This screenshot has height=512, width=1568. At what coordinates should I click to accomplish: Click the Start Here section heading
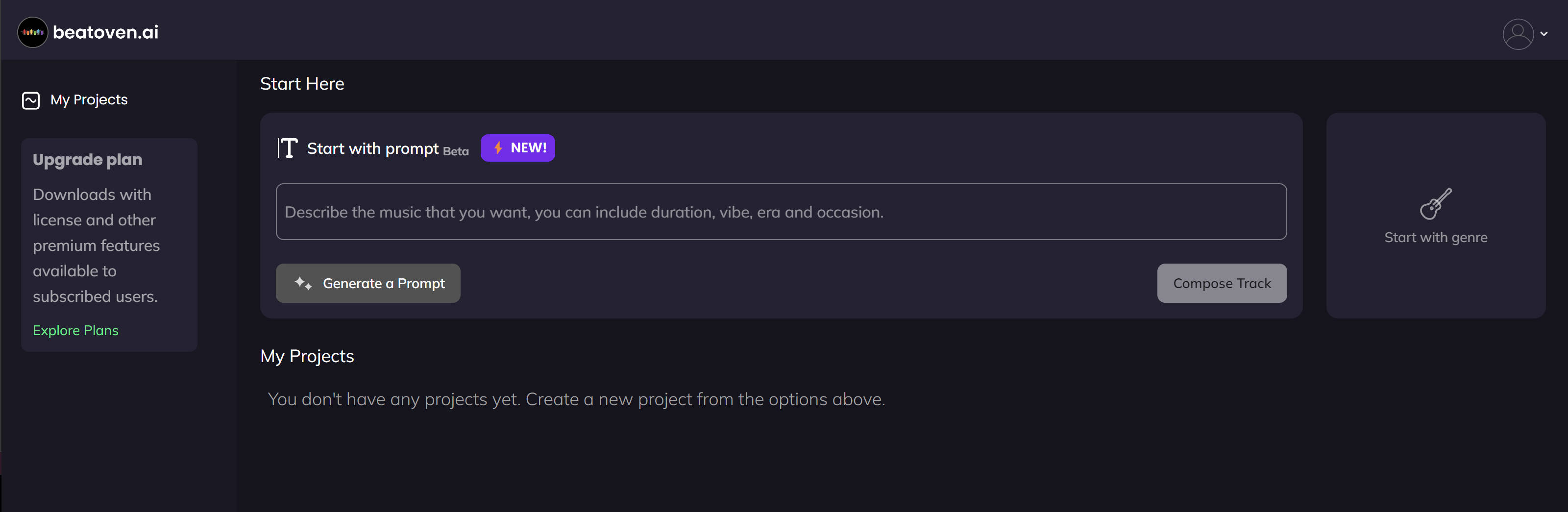tap(302, 83)
